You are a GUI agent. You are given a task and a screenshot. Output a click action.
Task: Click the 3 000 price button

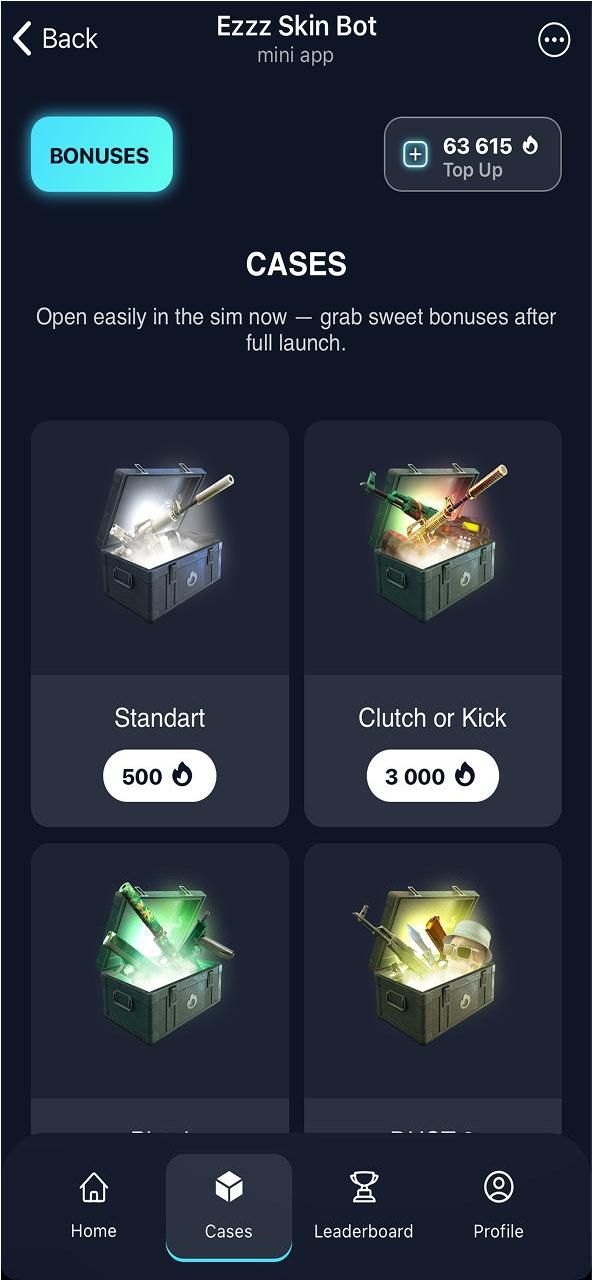[432, 776]
